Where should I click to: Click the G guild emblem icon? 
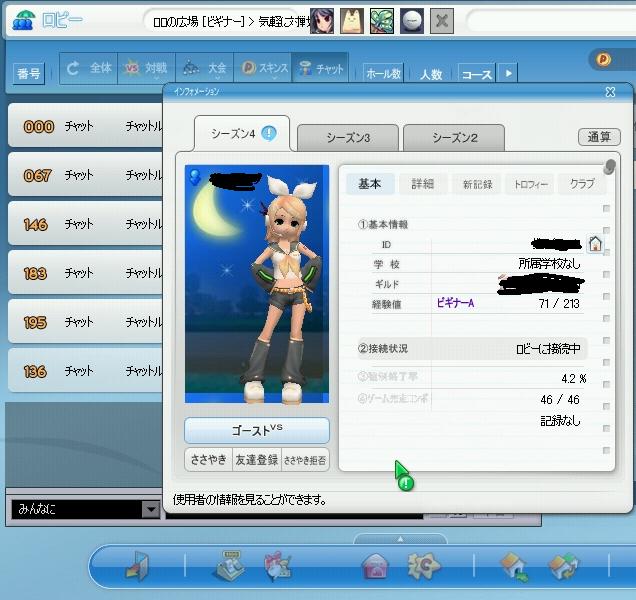click(424, 565)
